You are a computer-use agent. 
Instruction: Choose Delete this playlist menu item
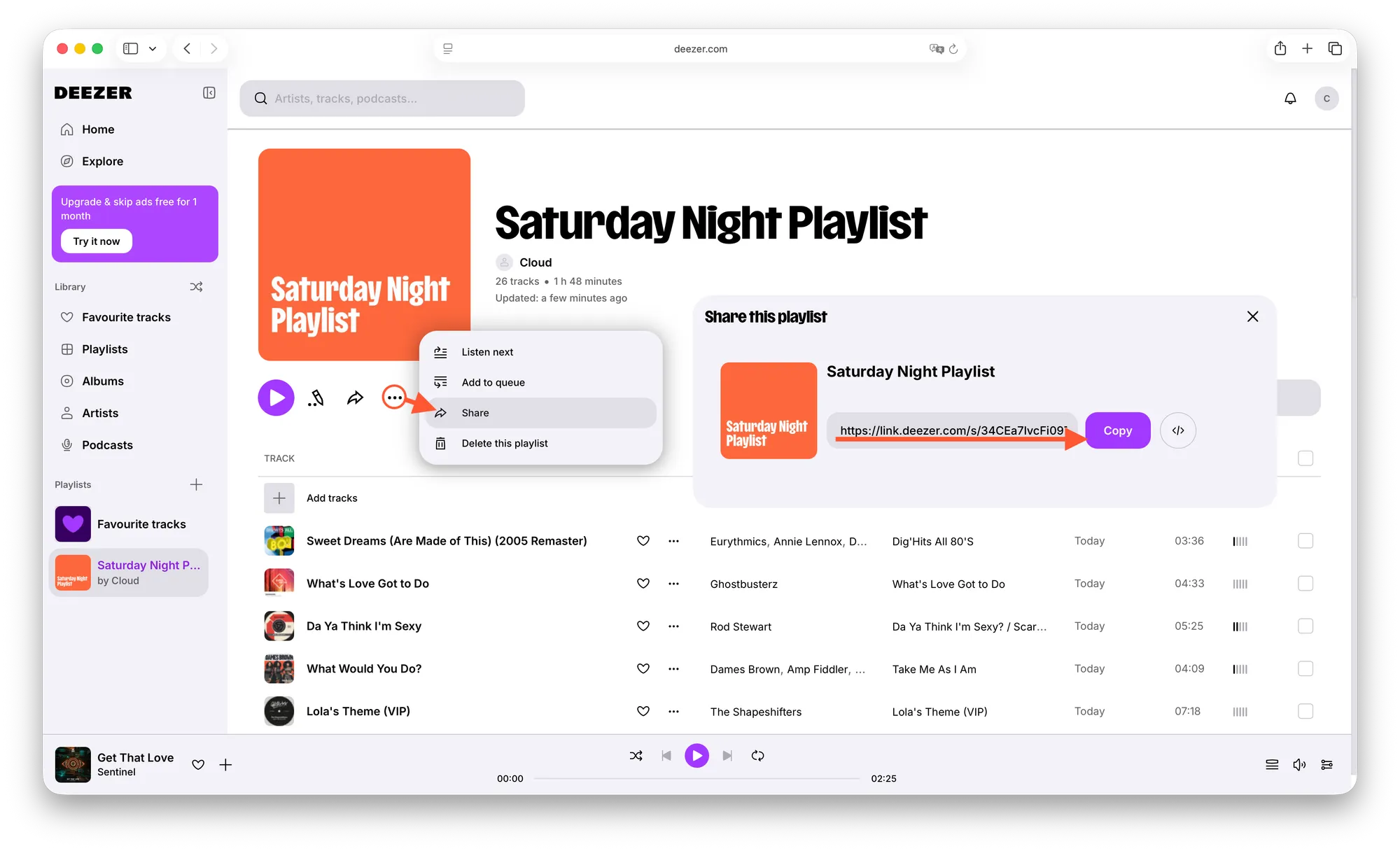(540, 444)
